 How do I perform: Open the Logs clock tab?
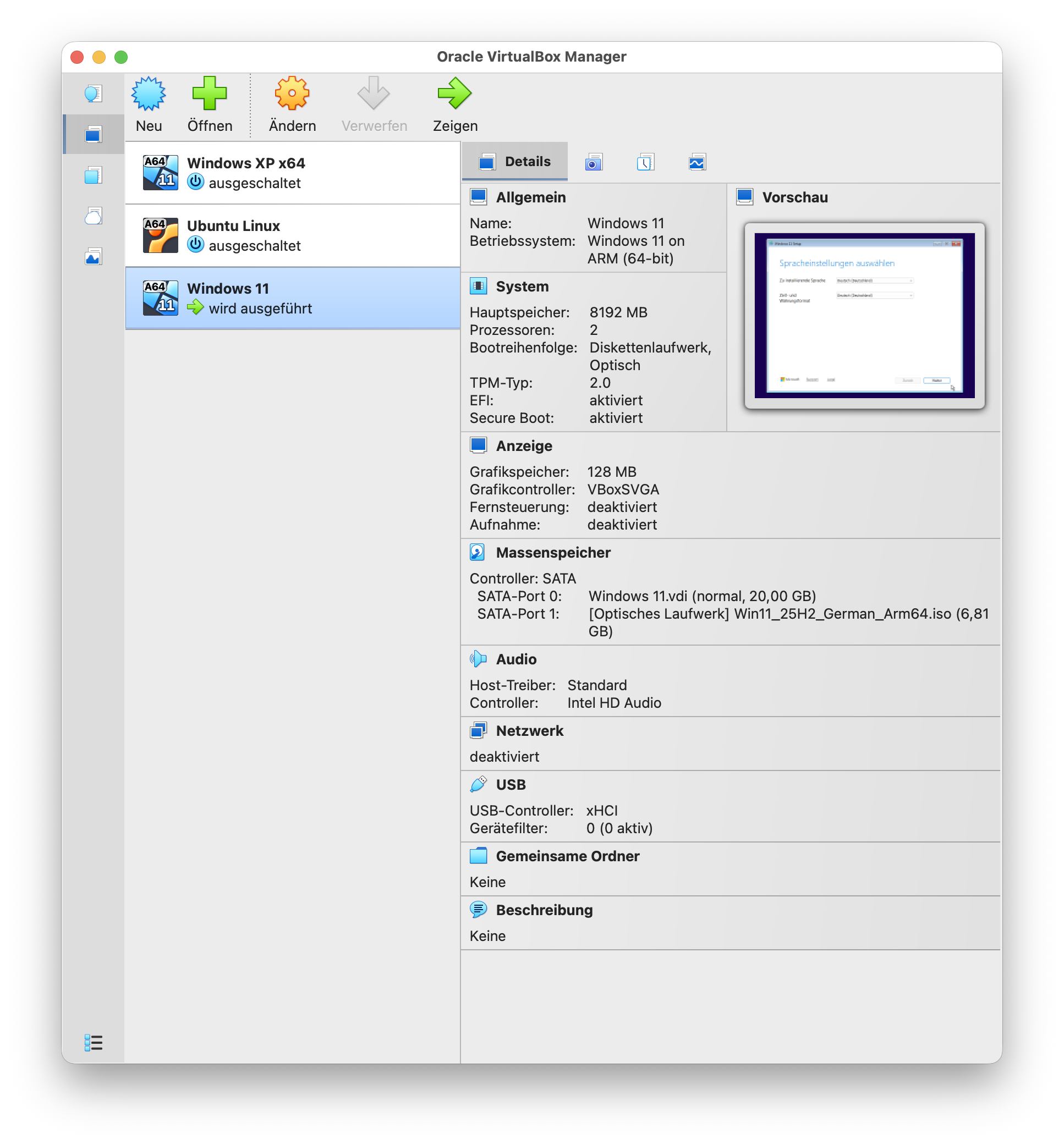645,162
